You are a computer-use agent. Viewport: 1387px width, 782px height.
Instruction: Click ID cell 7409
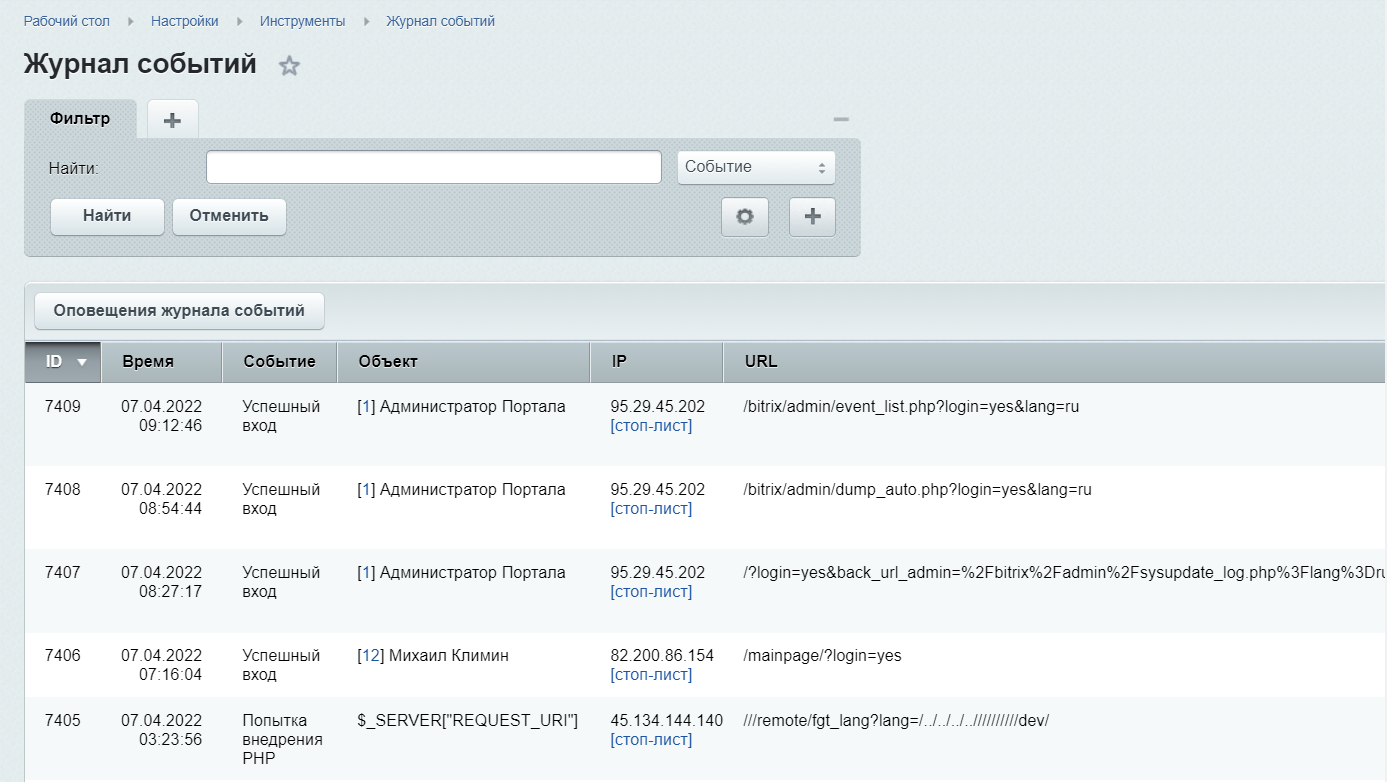coord(63,407)
